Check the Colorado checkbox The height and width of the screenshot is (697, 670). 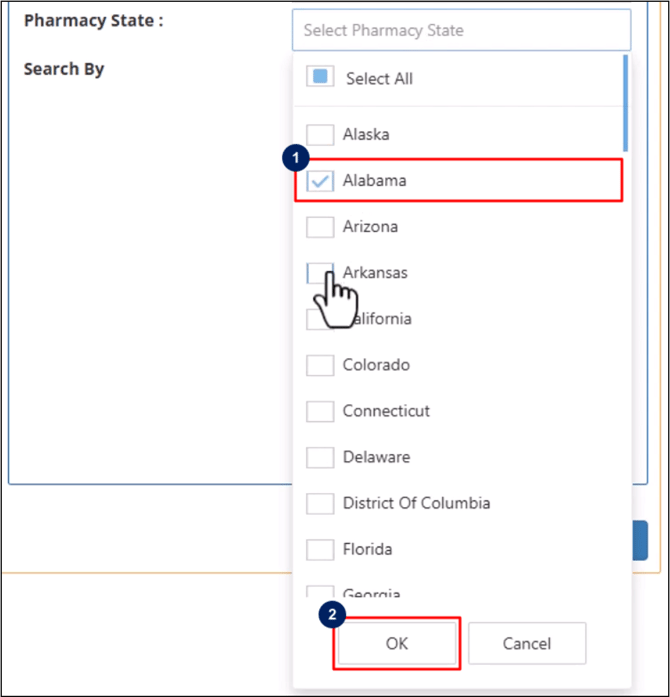tap(320, 365)
